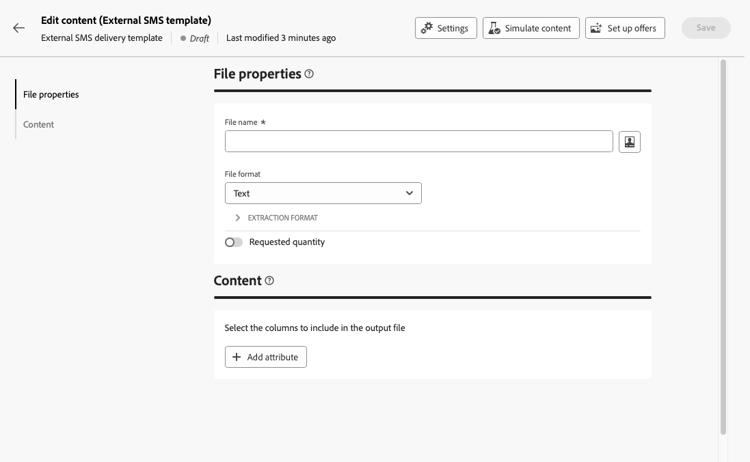Image resolution: width=750 pixels, height=462 pixels.
Task: Click into the File name field
Action: 418,142
